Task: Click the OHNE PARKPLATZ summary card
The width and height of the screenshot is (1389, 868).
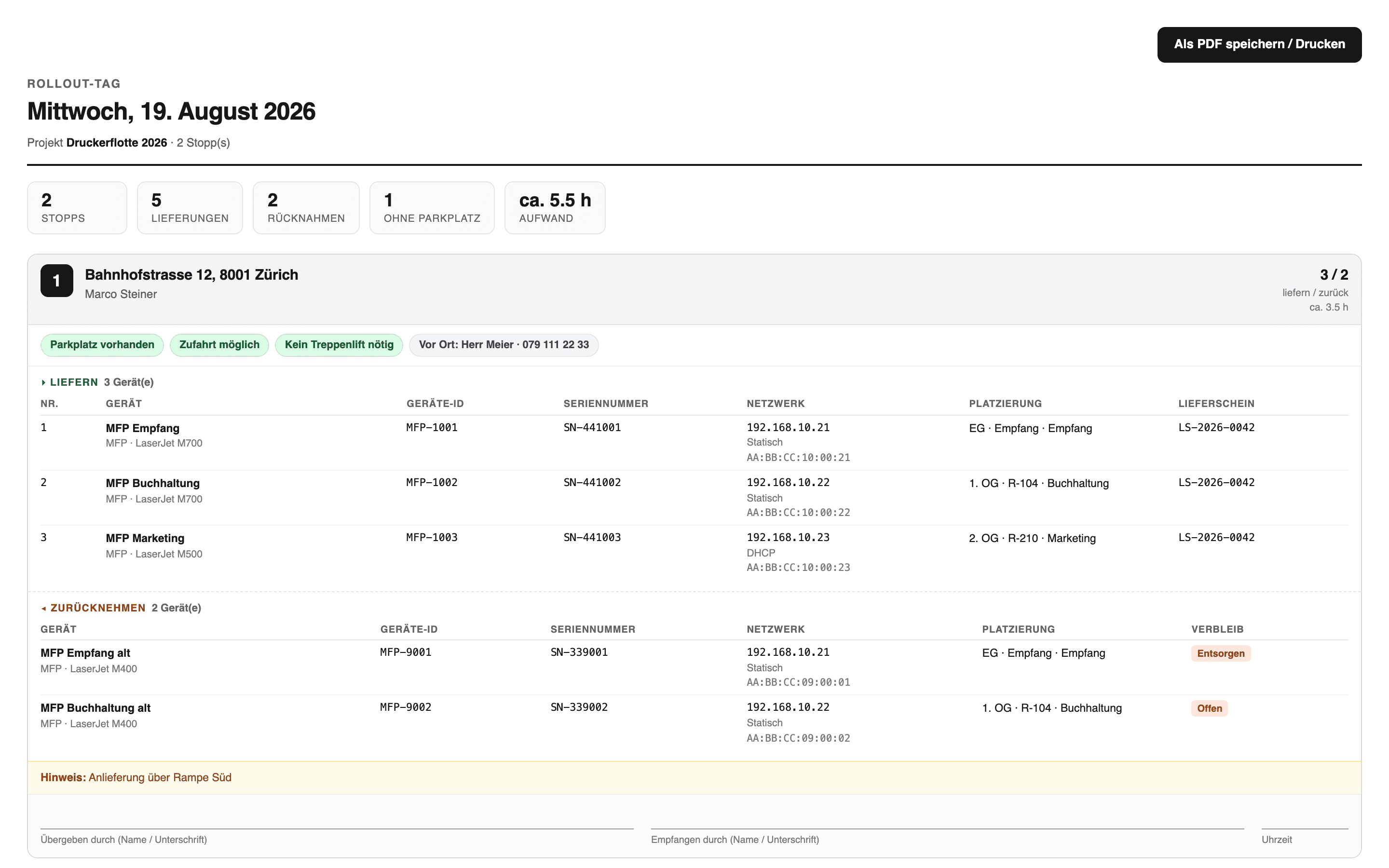Action: [432, 208]
